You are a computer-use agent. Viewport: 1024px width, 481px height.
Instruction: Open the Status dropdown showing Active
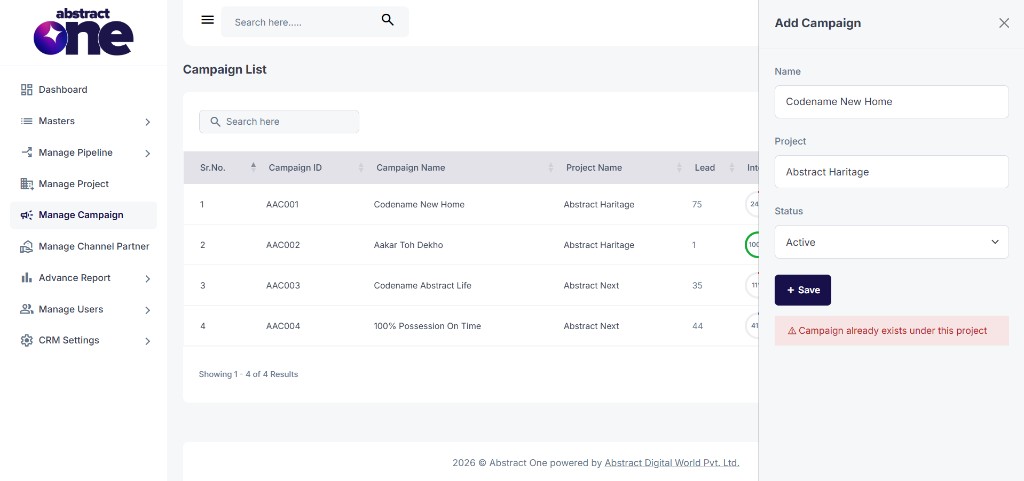click(x=891, y=242)
